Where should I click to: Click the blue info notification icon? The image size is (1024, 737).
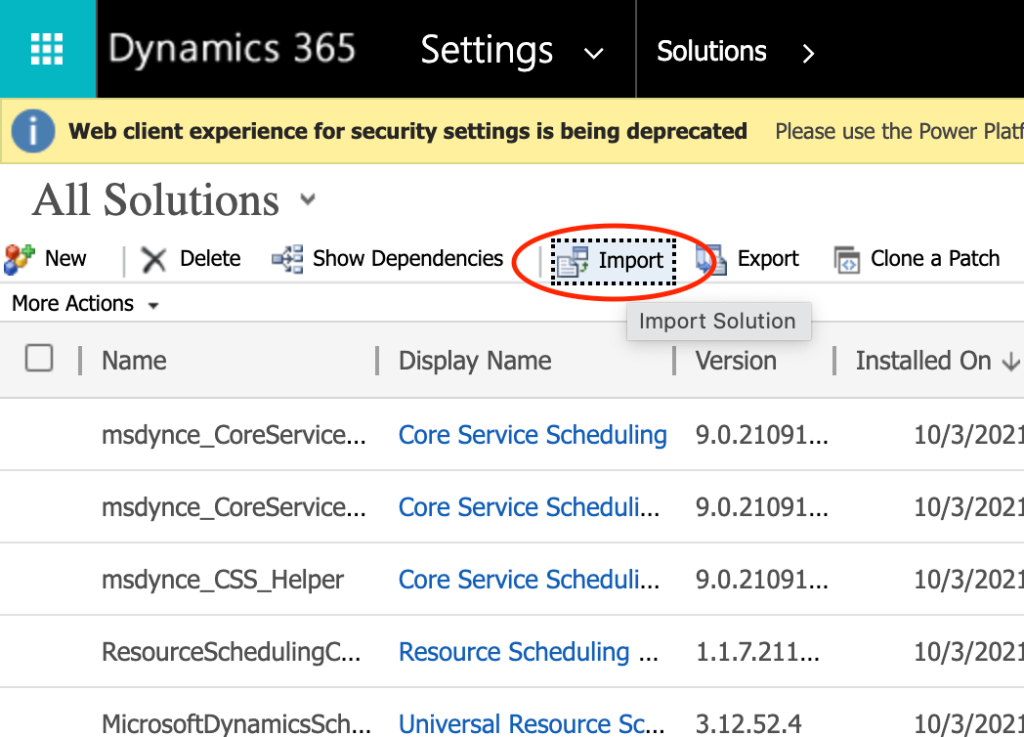pos(33,131)
